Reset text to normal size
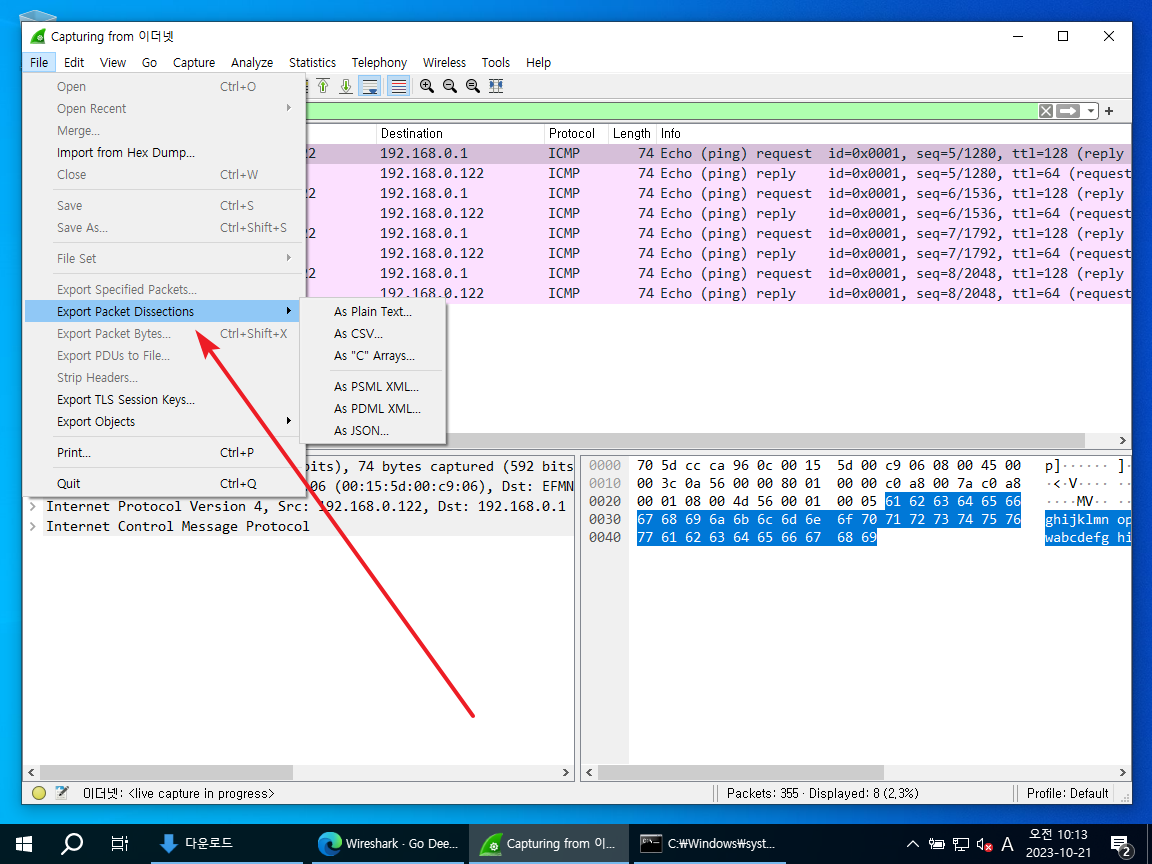This screenshot has height=864, width=1152. point(473,86)
